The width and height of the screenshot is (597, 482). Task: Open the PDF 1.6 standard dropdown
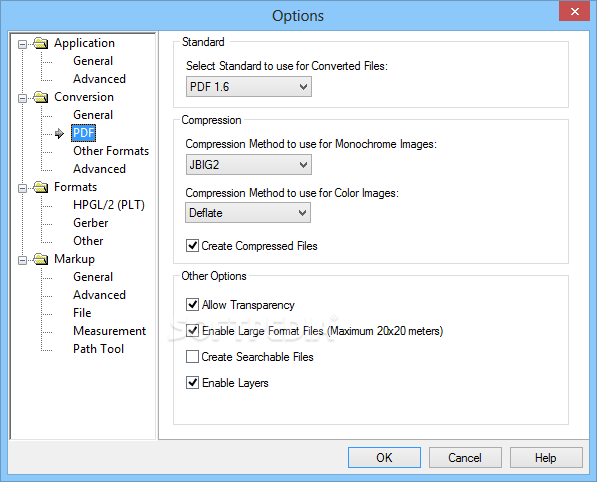click(249, 86)
